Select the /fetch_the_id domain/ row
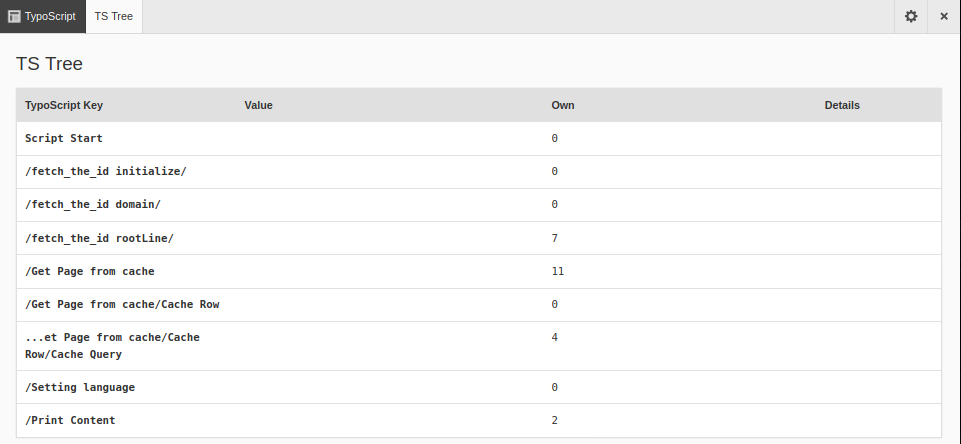The image size is (961, 444). (x=93, y=204)
